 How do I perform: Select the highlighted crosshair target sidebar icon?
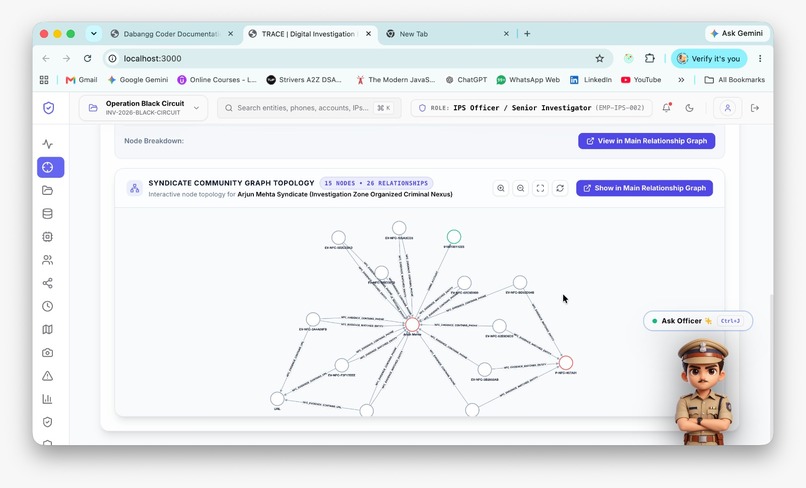[x=50, y=167]
